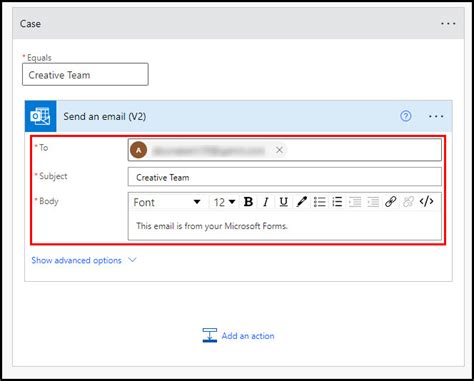
Task: Open help for Send an email (V2)
Action: click(405, 116)
